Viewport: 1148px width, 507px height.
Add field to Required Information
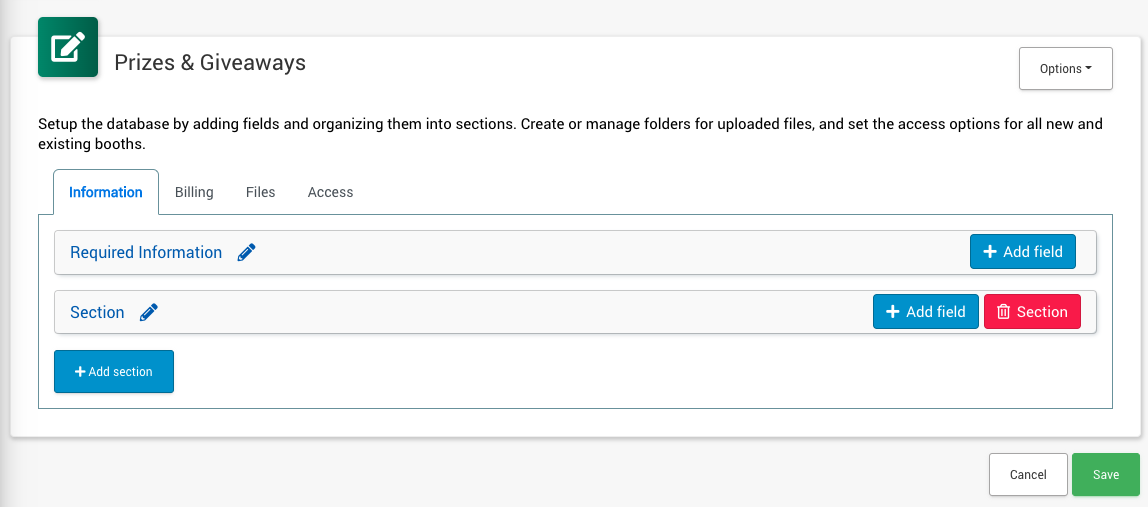point(1023,252)
